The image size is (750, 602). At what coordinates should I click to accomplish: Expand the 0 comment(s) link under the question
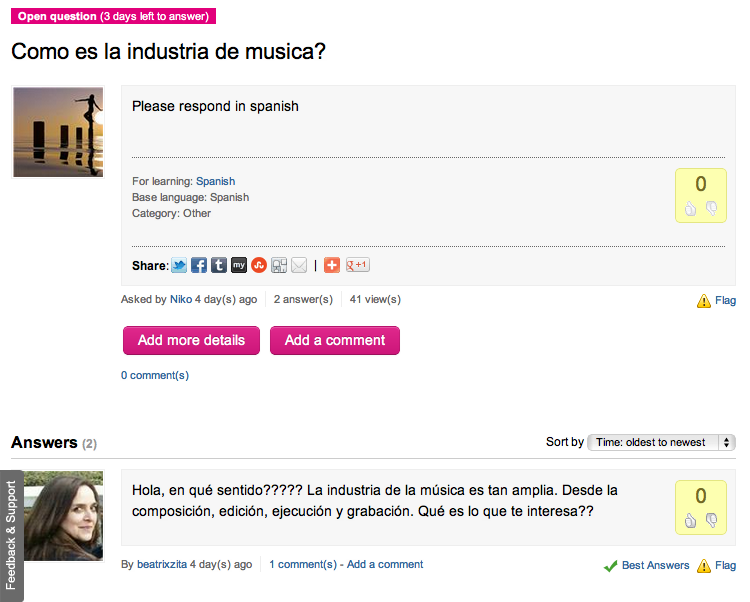coord(155,376)
